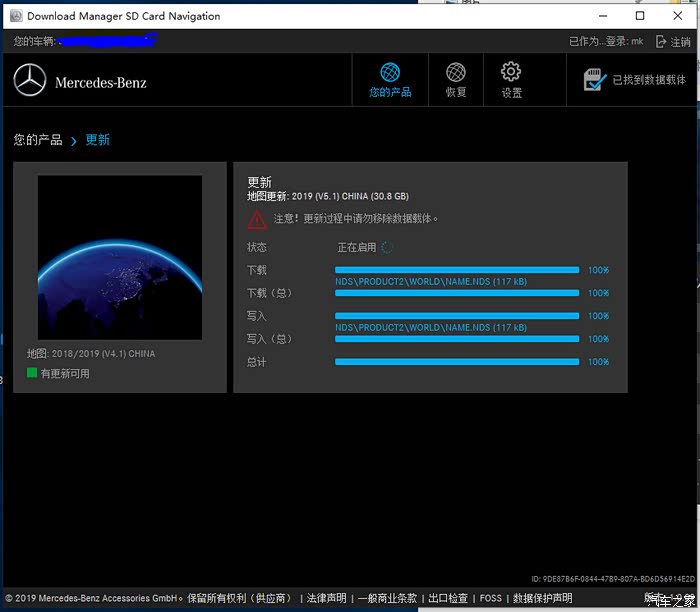Open 法律声明 (Legal Notice) footer link

pos(326,598)
